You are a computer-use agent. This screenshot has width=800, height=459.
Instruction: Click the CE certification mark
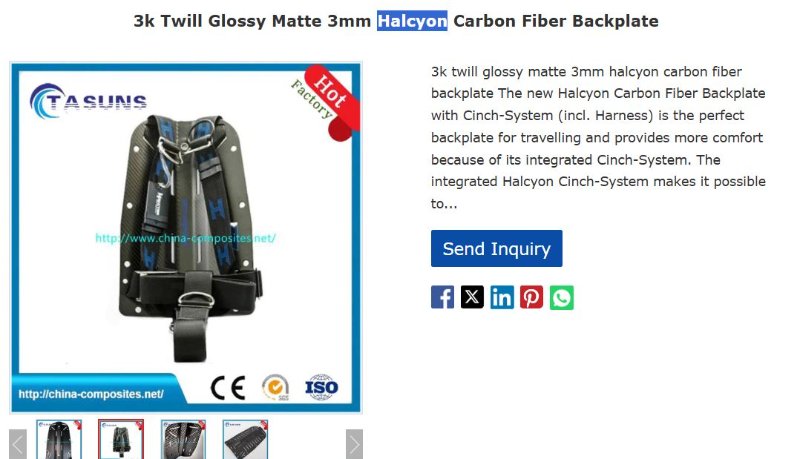228,388
